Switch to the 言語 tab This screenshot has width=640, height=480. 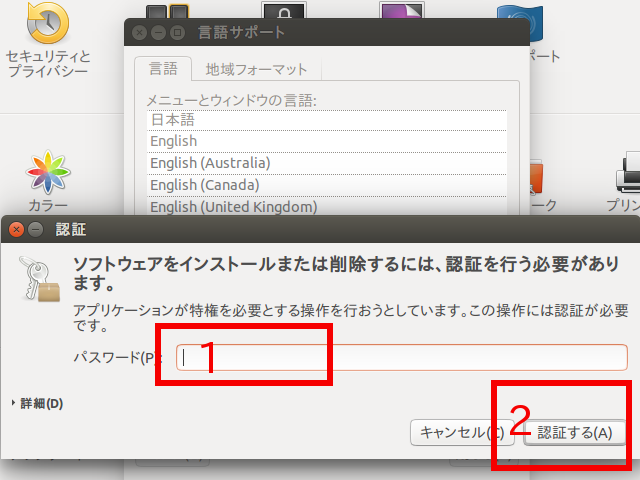pos(163,69)
